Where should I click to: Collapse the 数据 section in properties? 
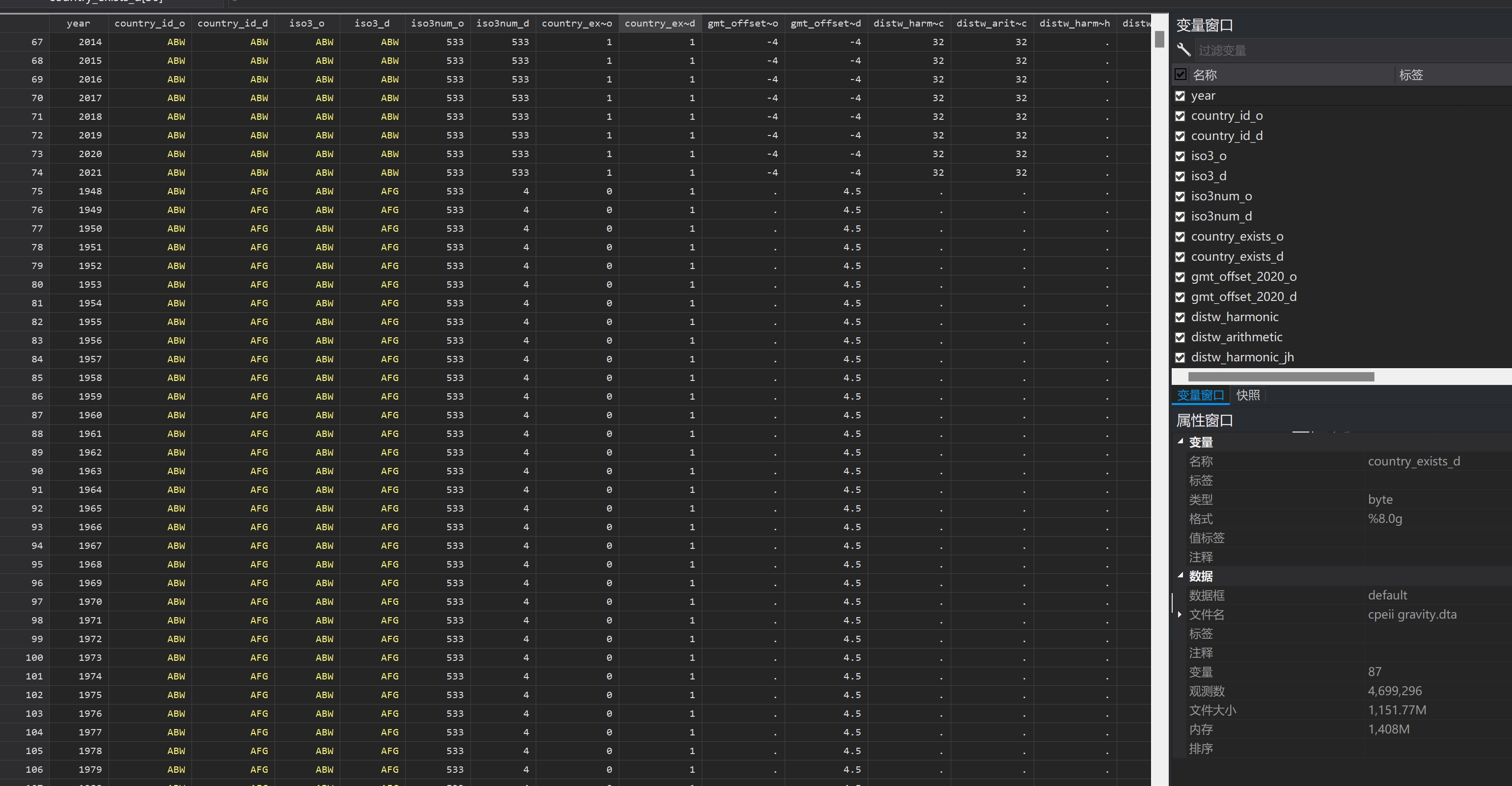click(1181, 575)
